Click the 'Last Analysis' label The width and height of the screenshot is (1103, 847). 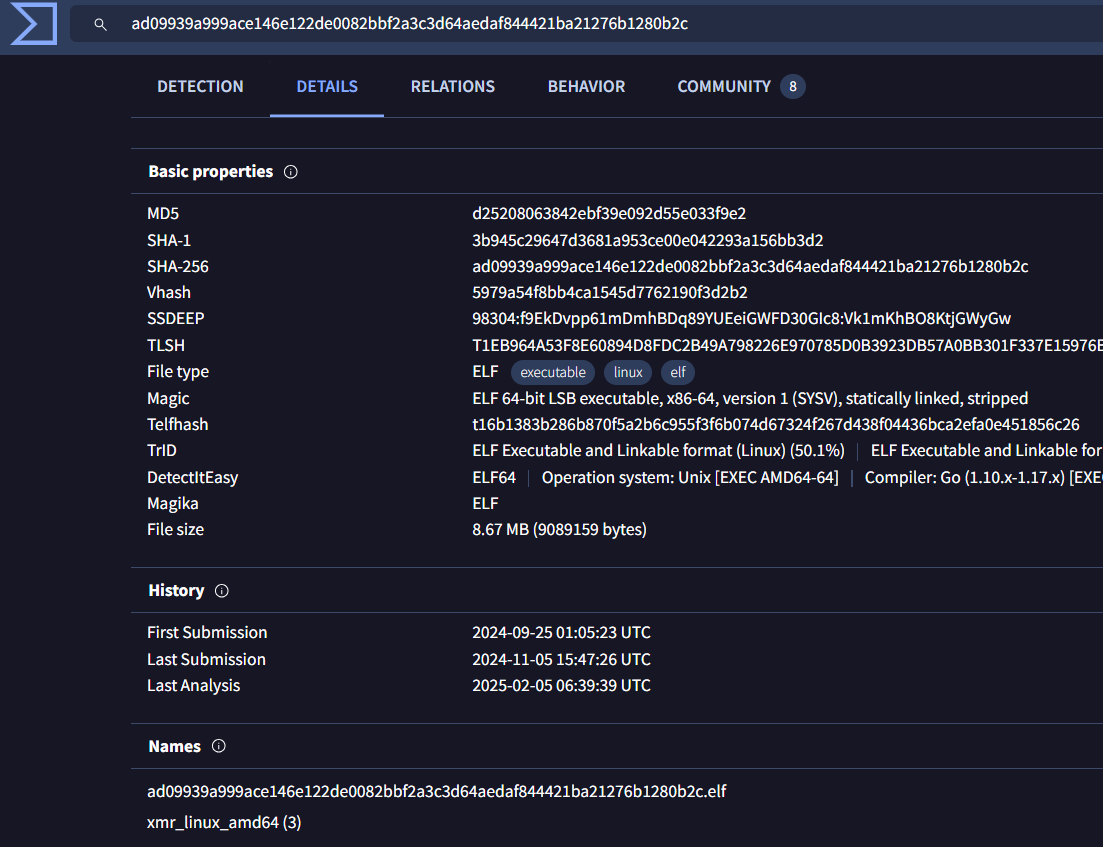(x=193, y=686)
